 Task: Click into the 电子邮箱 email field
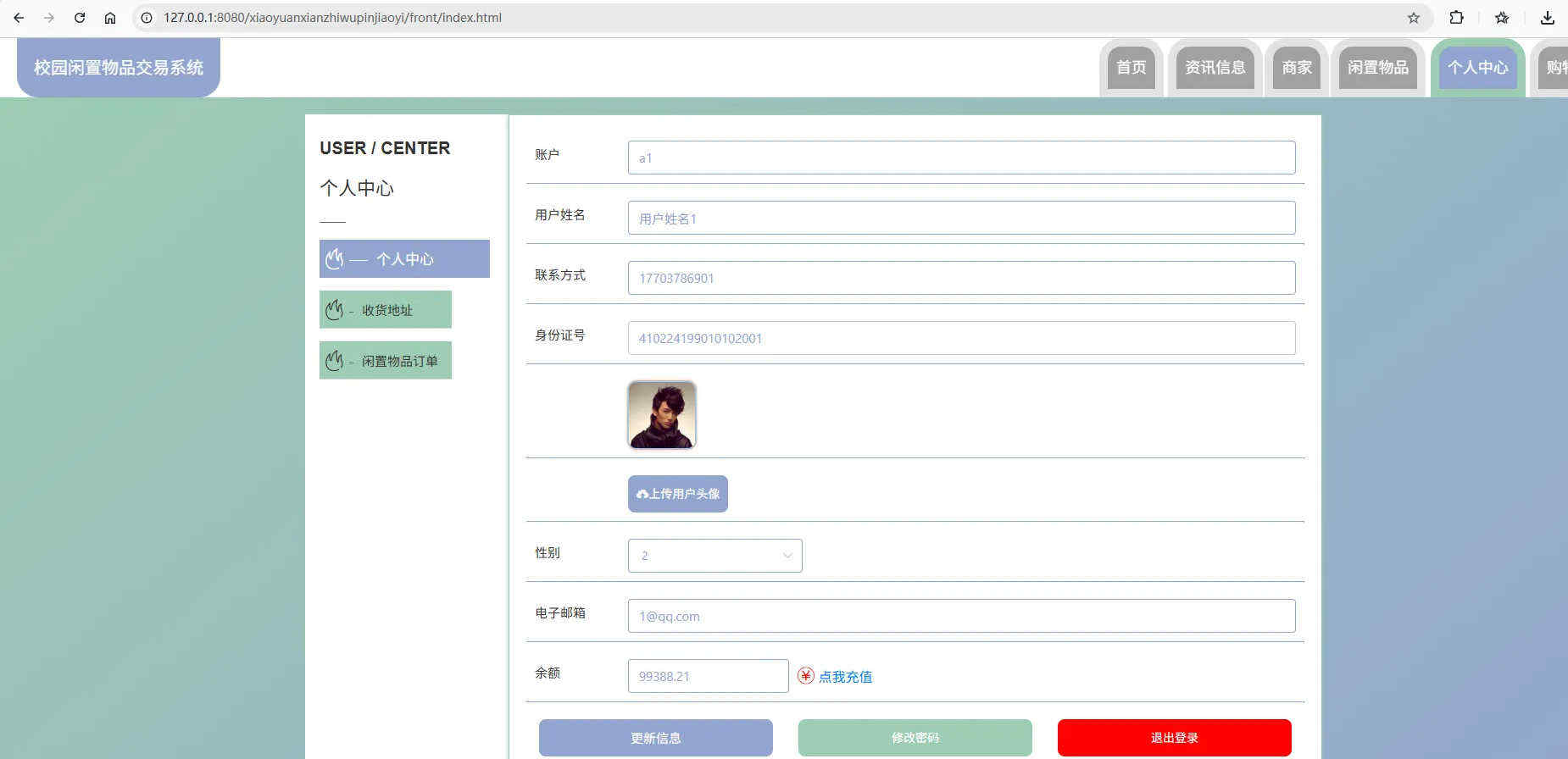(961, 616)
